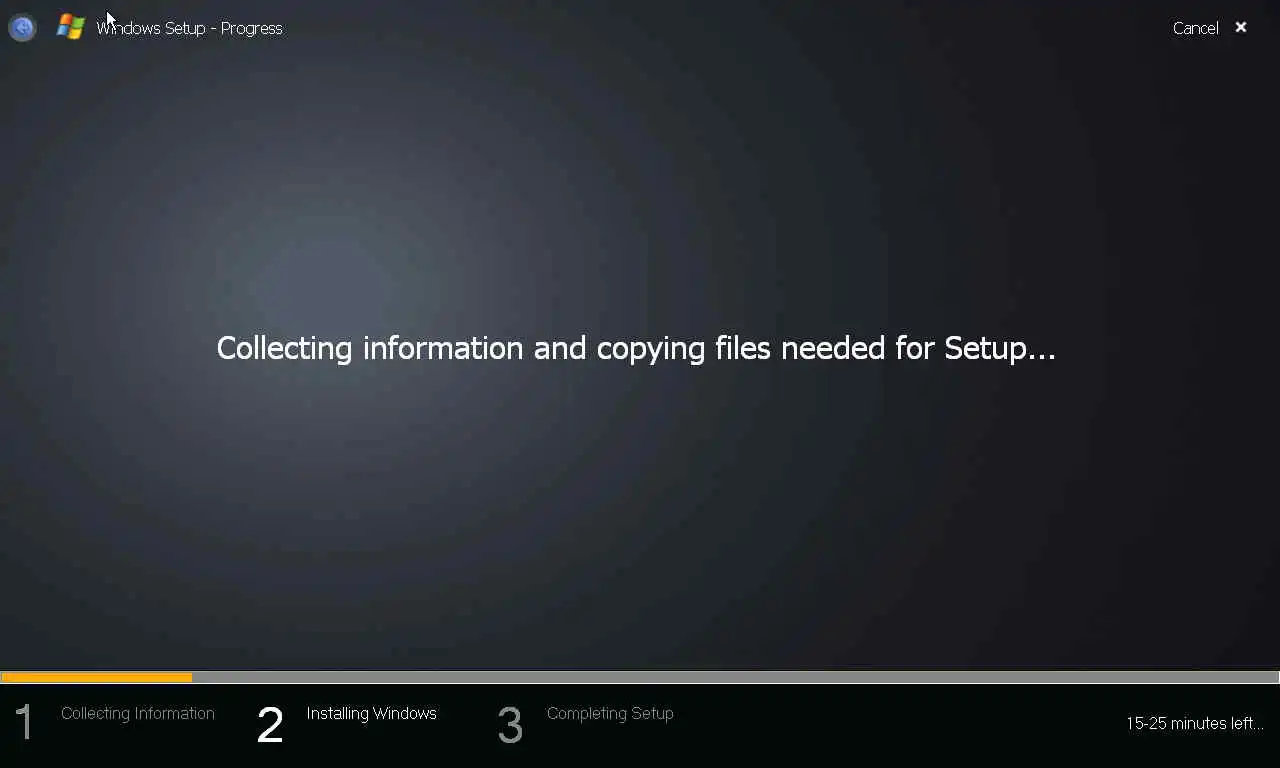
Task: Click the dimmed step number 3
Action: click(510, 725)
